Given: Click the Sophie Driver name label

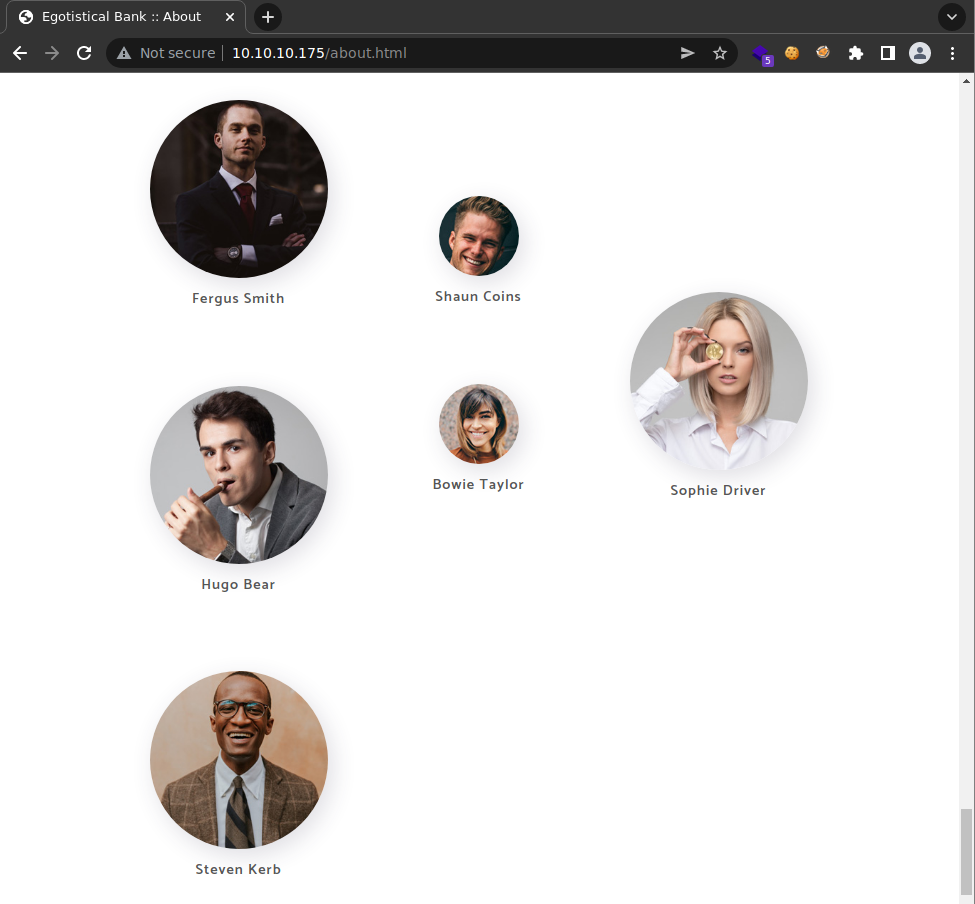Looking at the screenshot, I should pos(718,491).
